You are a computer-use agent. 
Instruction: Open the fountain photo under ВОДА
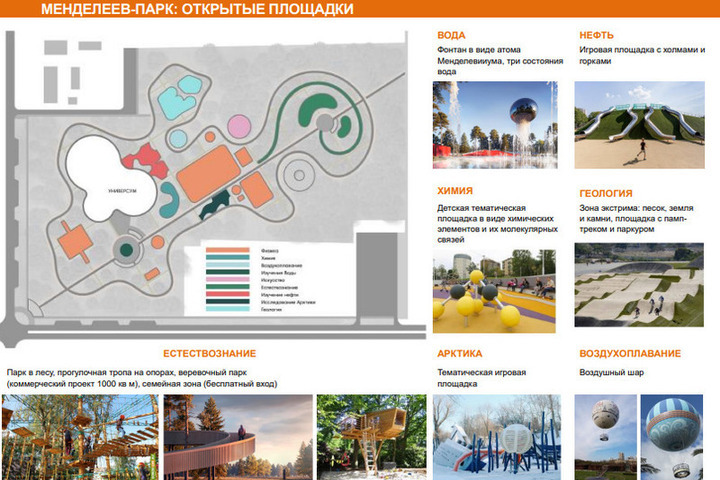pyautogui.click(x=495, y=125)
